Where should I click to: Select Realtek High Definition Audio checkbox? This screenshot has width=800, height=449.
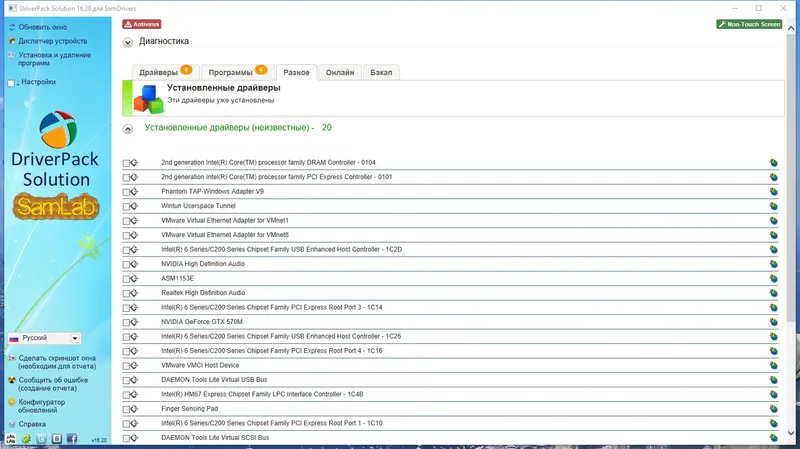click(x=126, y=294)
